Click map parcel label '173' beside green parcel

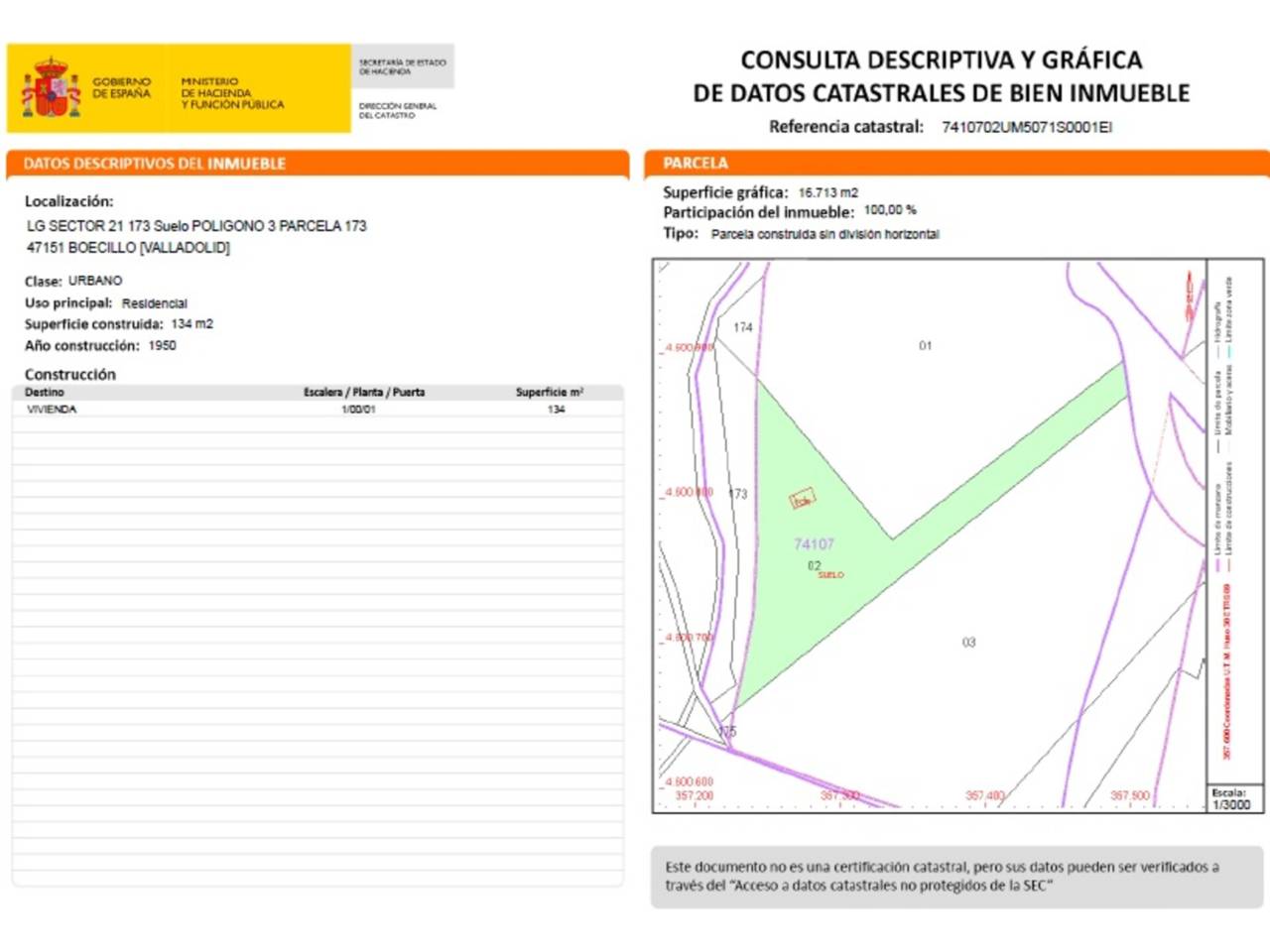coord(738,494)
